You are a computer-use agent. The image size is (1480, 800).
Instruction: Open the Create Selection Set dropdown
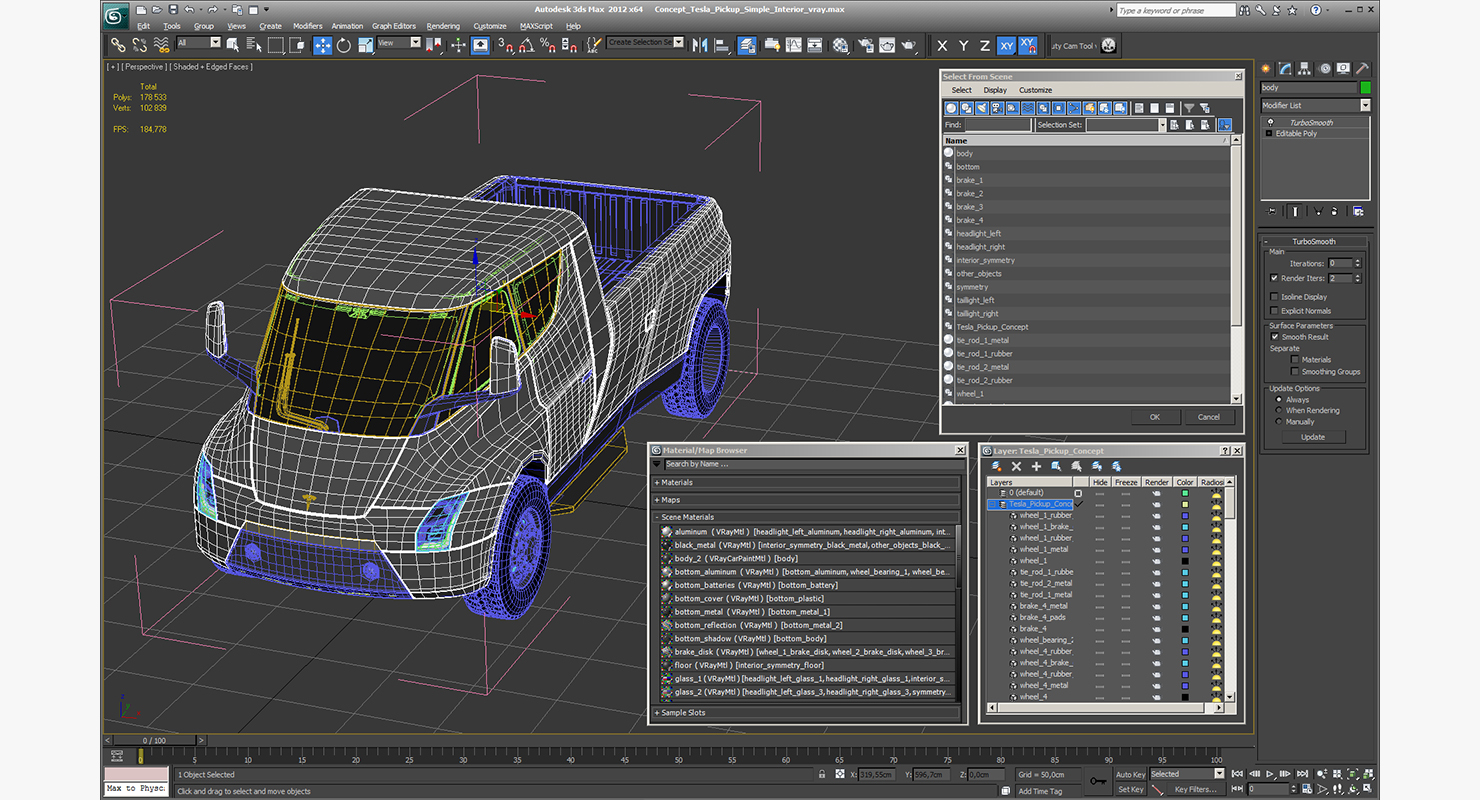coord(645,43)
